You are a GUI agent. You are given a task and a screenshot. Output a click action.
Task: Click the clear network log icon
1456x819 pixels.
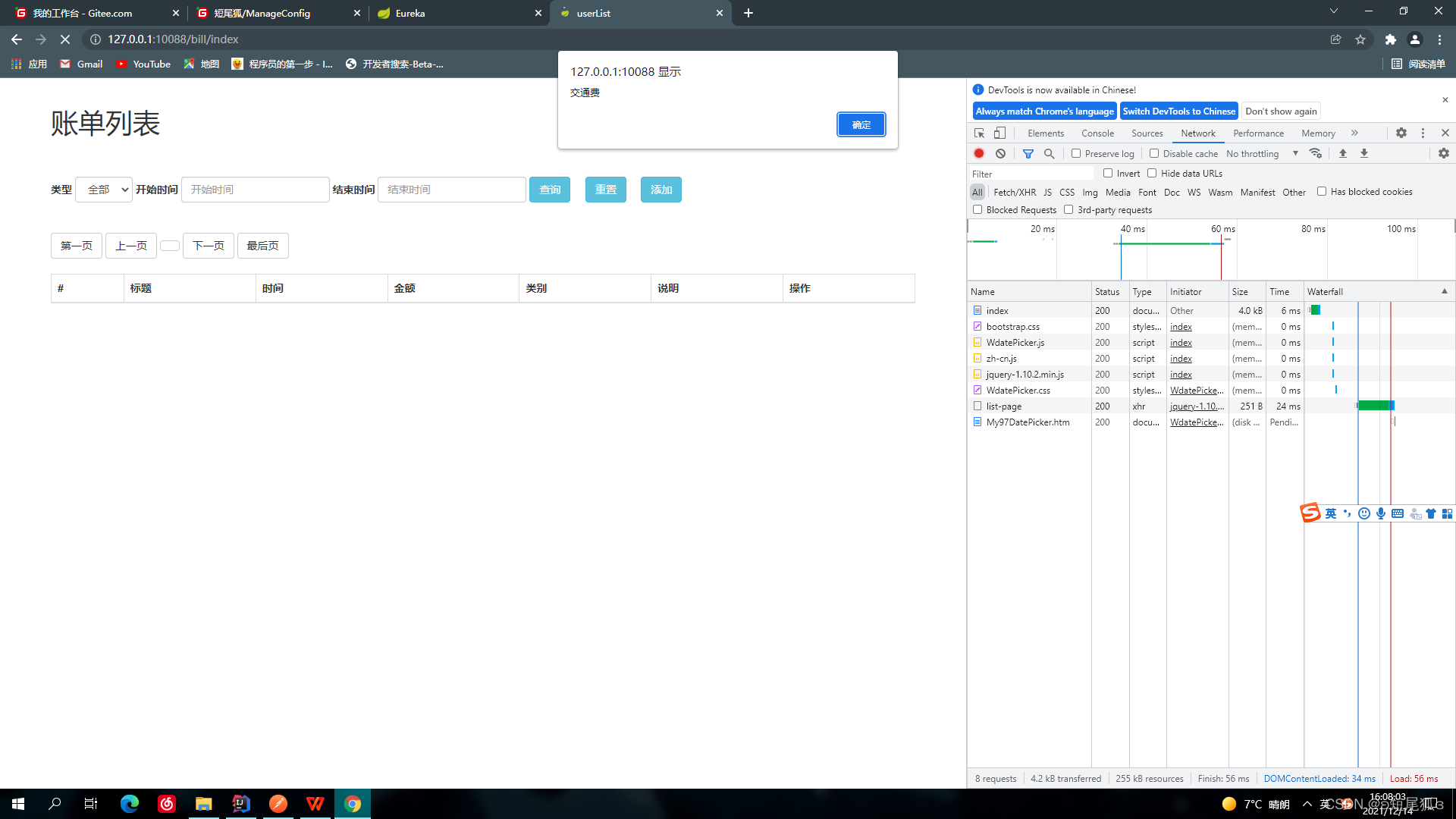pos(1000,153)
